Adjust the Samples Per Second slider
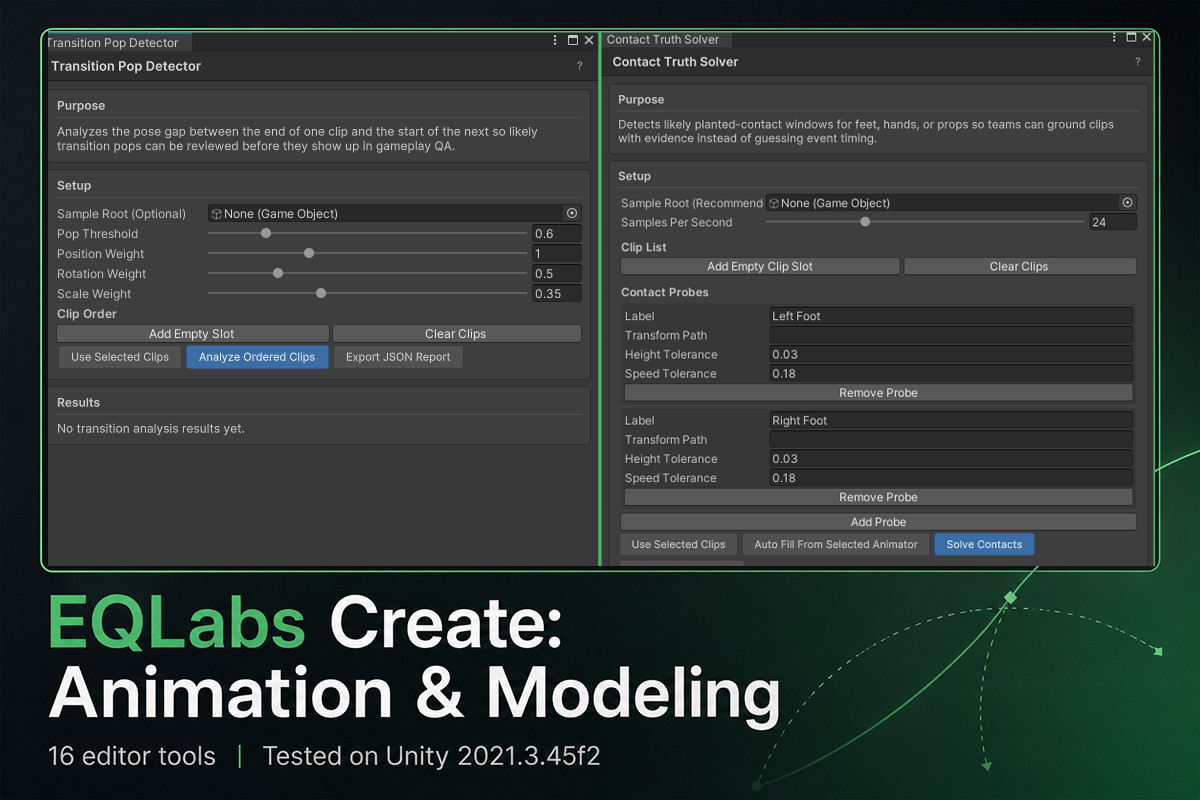Image resolution: width=1200 pixels, height=800 pixels. click(x=925, y=222)
